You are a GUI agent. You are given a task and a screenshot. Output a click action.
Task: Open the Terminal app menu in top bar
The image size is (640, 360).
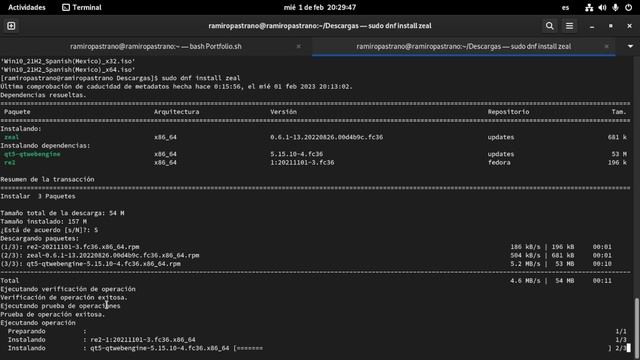[x=82, y=7]
